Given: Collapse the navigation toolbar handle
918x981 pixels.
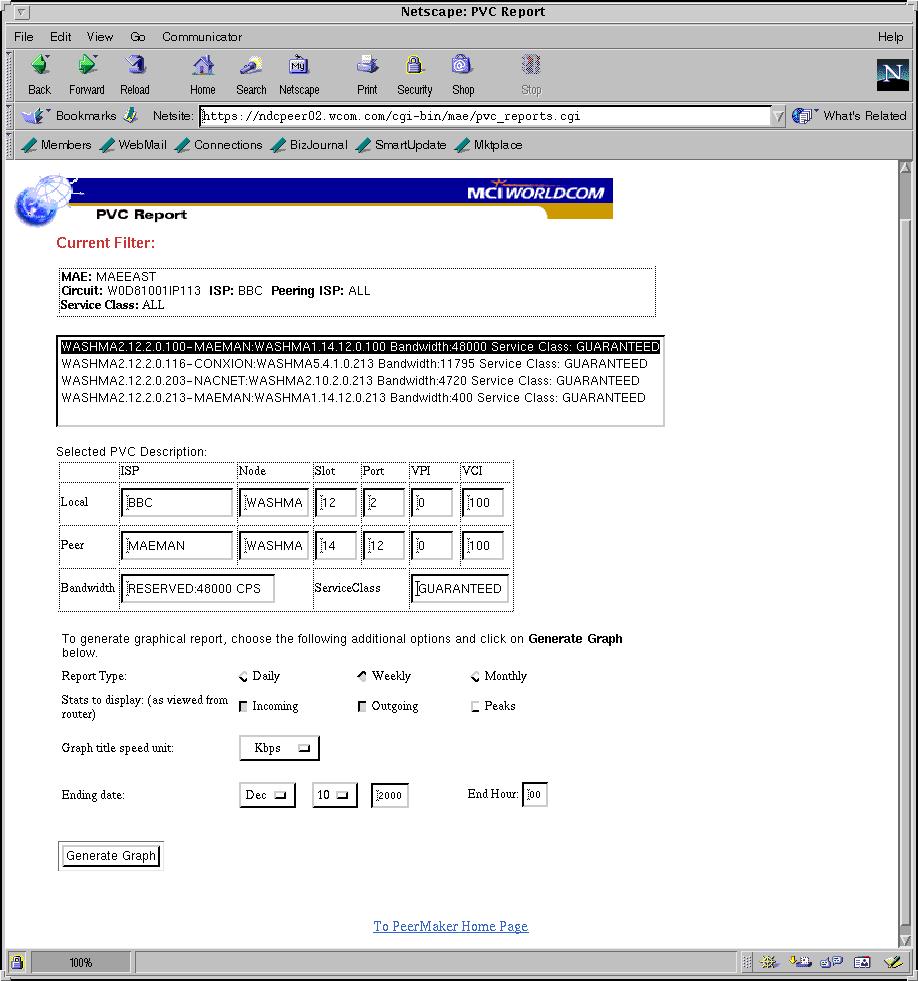Looking at the screenshot, I should point(9,76).
